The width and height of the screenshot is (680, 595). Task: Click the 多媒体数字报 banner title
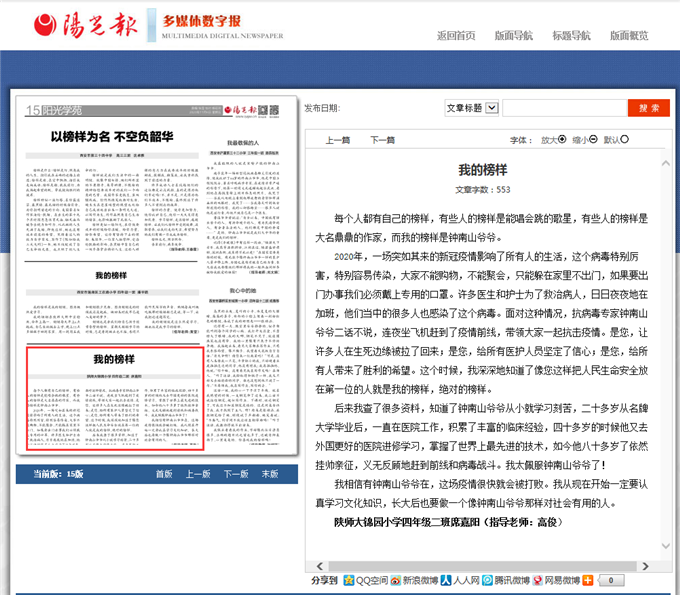[x=202, y=20]
